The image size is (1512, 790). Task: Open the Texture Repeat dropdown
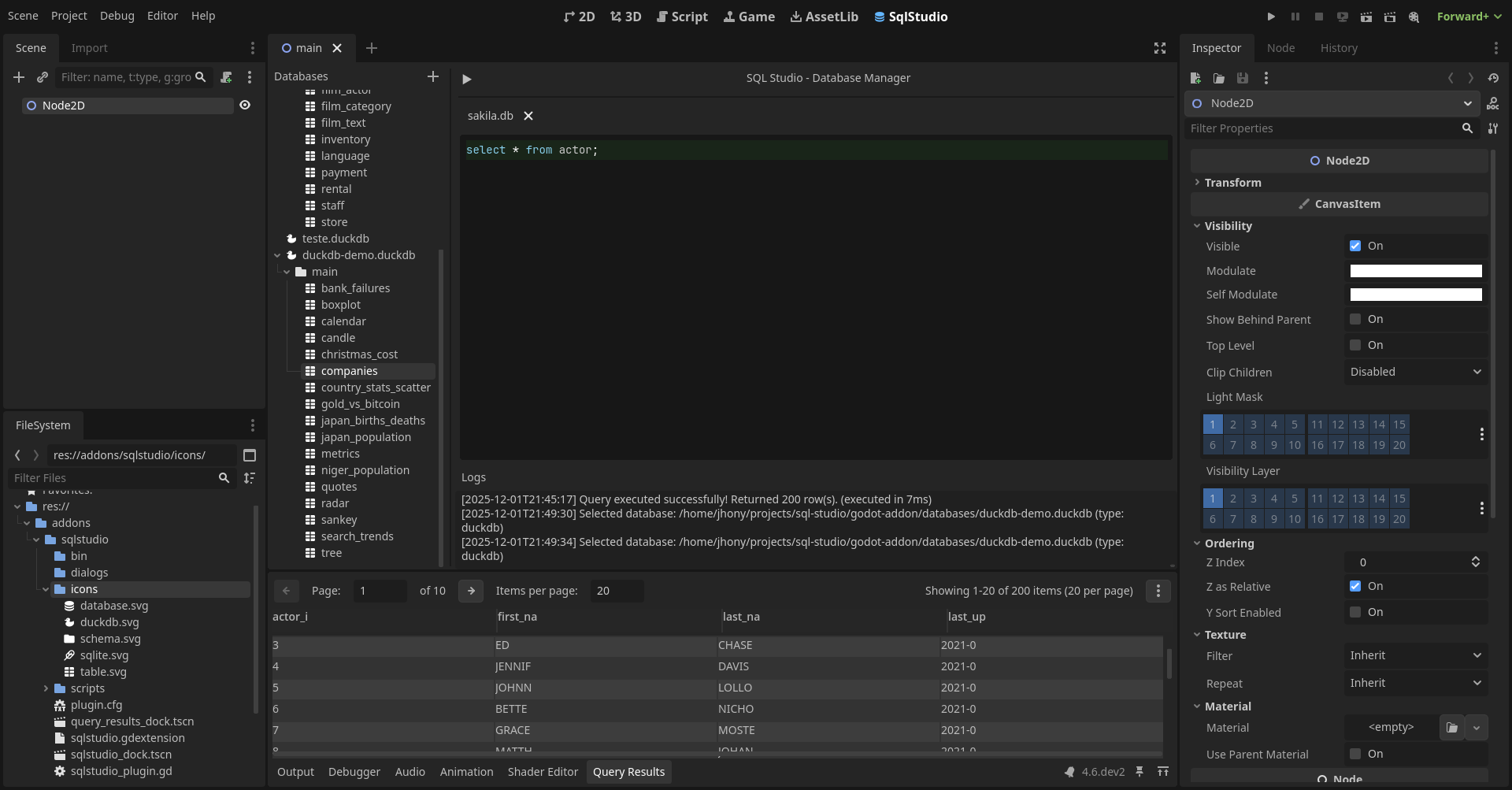1416,683
